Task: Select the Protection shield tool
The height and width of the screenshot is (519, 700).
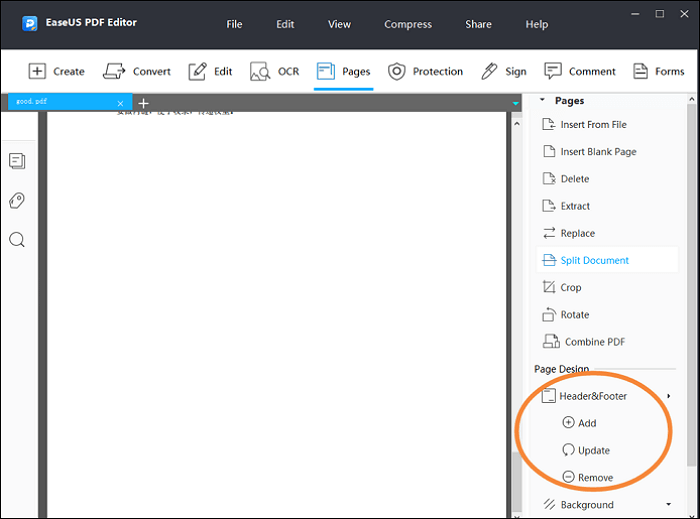Action: [x=425, y=71]
